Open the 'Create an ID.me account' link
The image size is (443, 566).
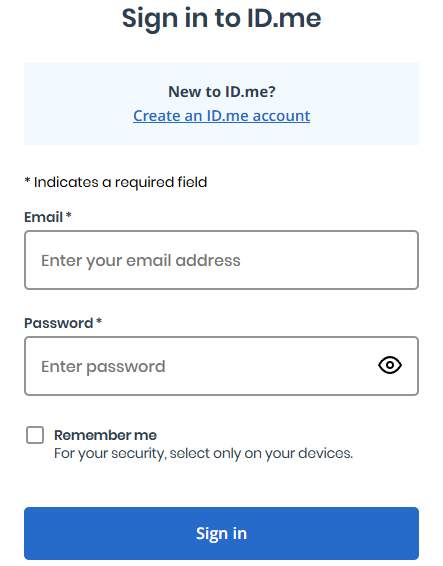[221, 116]
